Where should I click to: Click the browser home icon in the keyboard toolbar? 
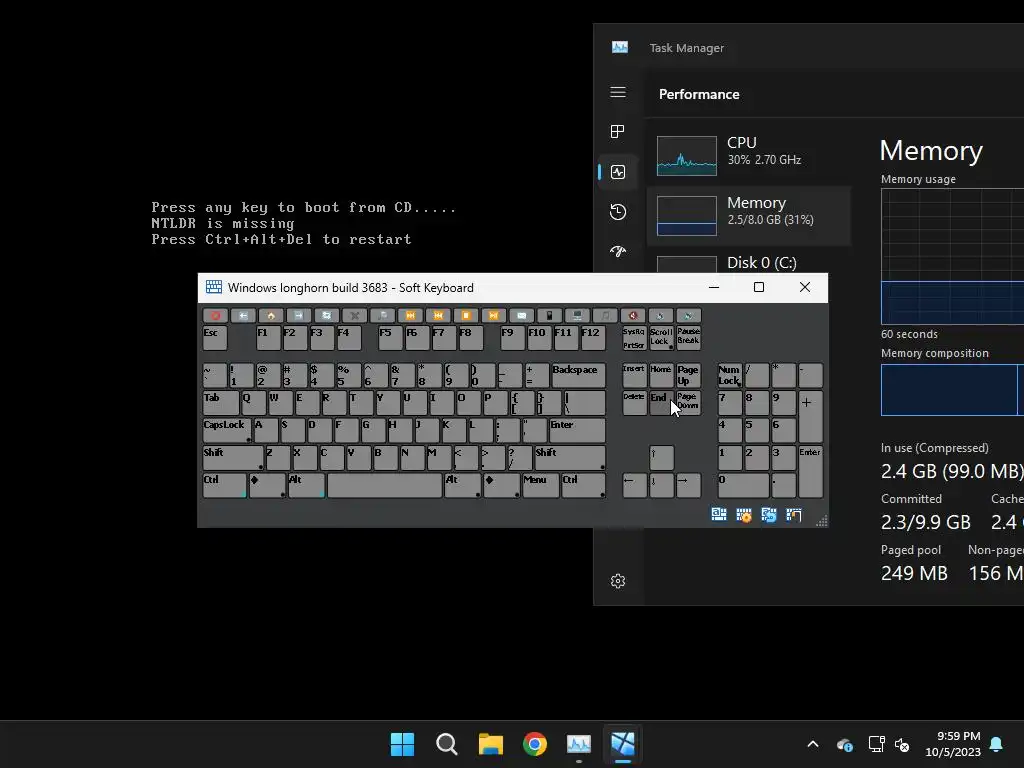pyautogui.click(x=270, y=315)
